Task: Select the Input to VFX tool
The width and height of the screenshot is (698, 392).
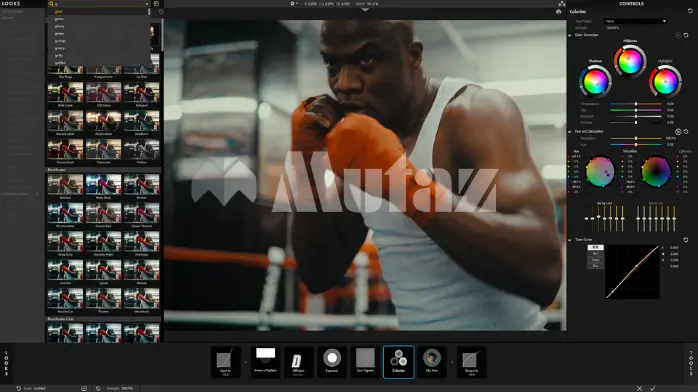Action: click(225, 362)
